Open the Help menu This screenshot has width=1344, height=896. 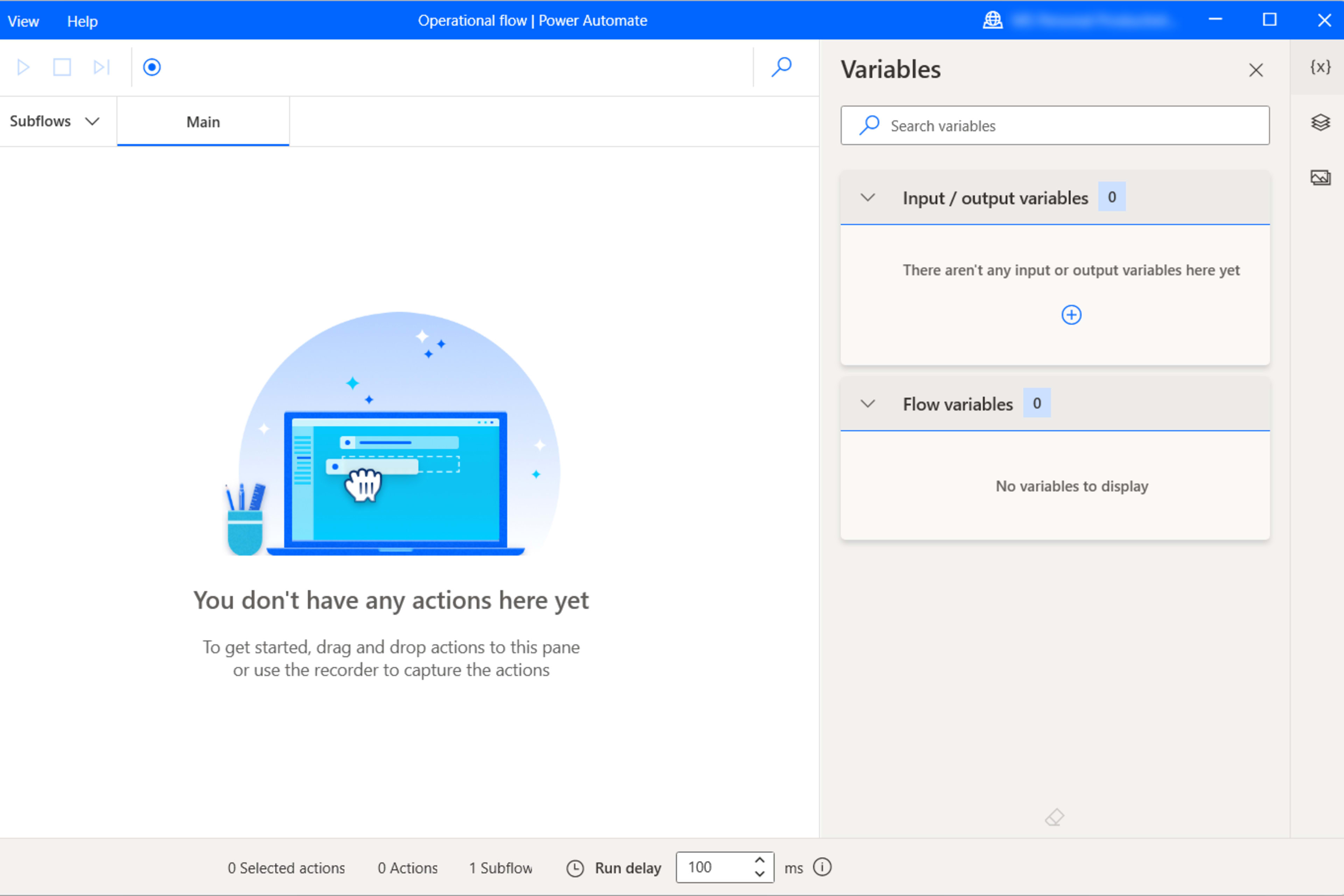[82, 21]
